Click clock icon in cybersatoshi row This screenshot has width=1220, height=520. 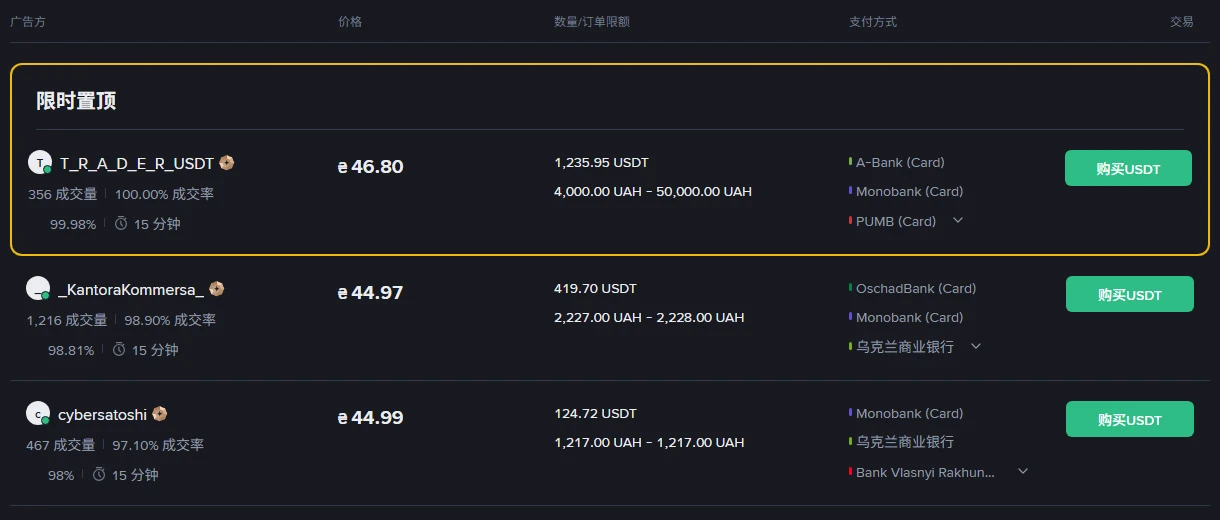click(x=99, y=475)
